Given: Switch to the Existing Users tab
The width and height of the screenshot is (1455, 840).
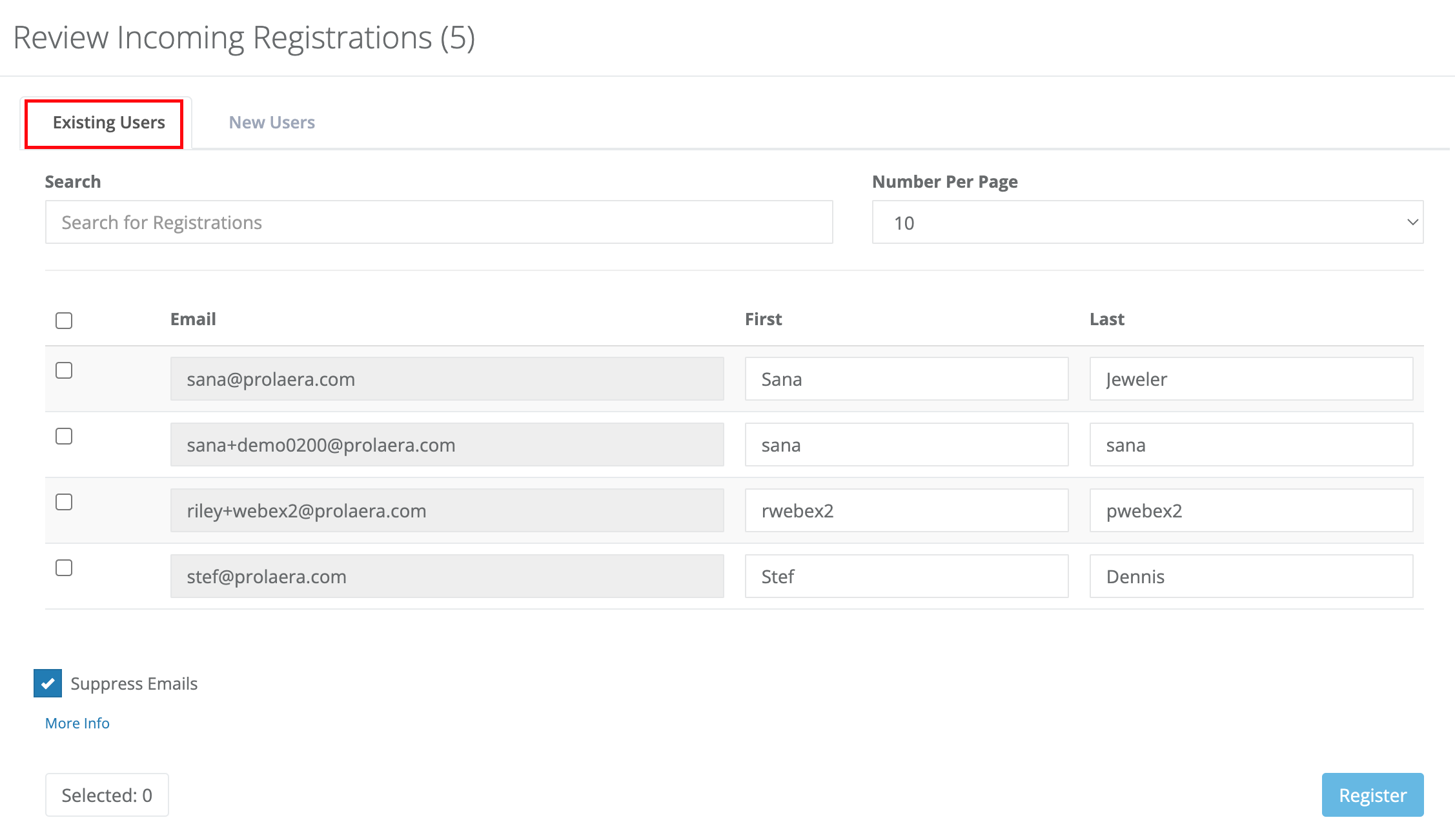Looking at the screenshot, I should [105, 123].
